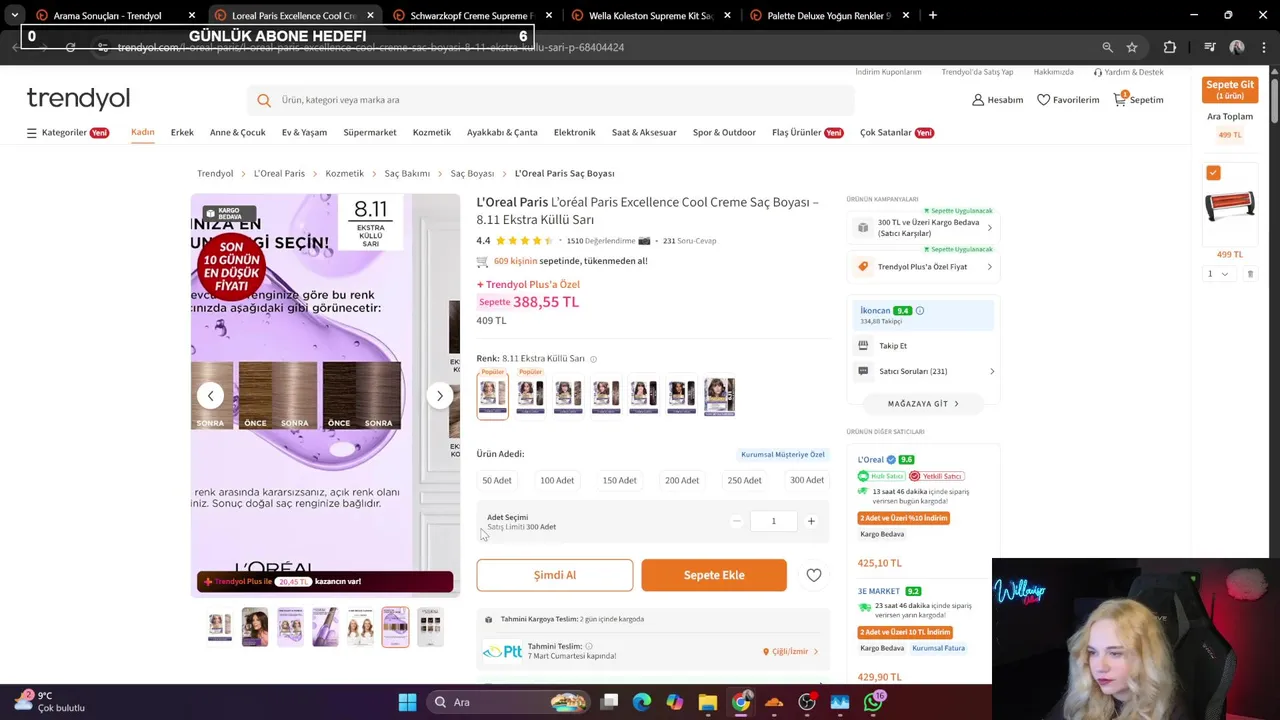
Task: Click the search magnifier icon
Action: tap(264, 100)
